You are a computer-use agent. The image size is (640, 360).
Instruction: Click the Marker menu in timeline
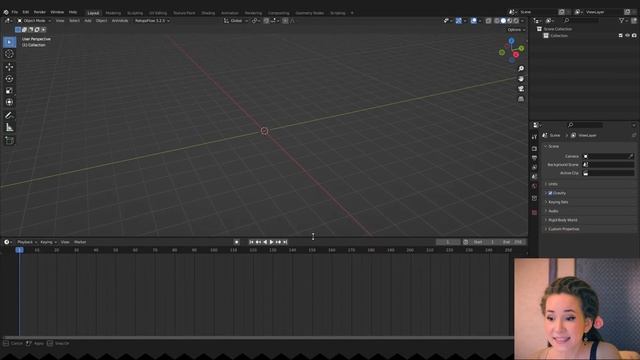click(x=80, y=242)
